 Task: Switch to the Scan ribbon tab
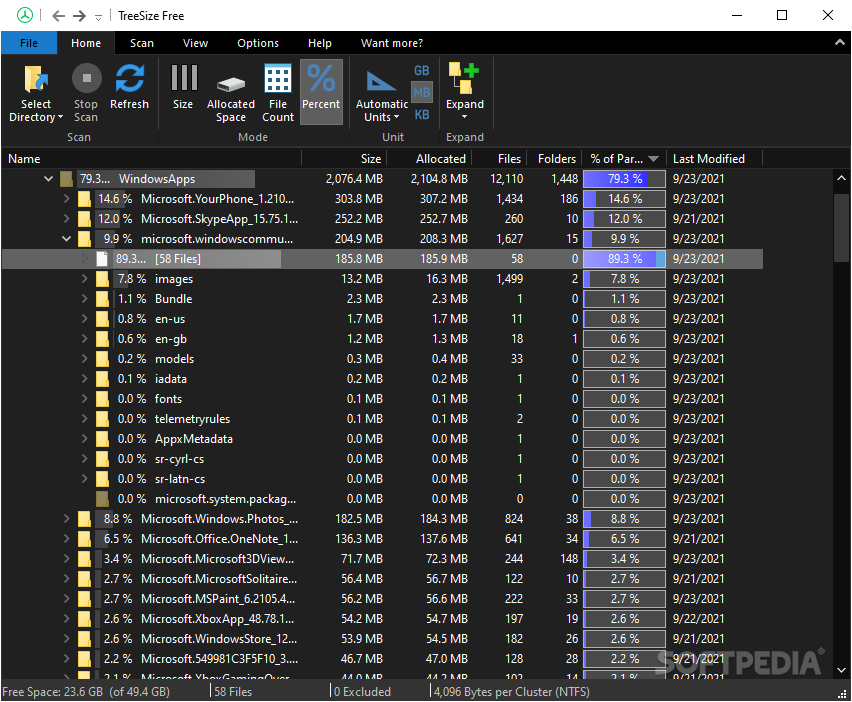point(142,43)
